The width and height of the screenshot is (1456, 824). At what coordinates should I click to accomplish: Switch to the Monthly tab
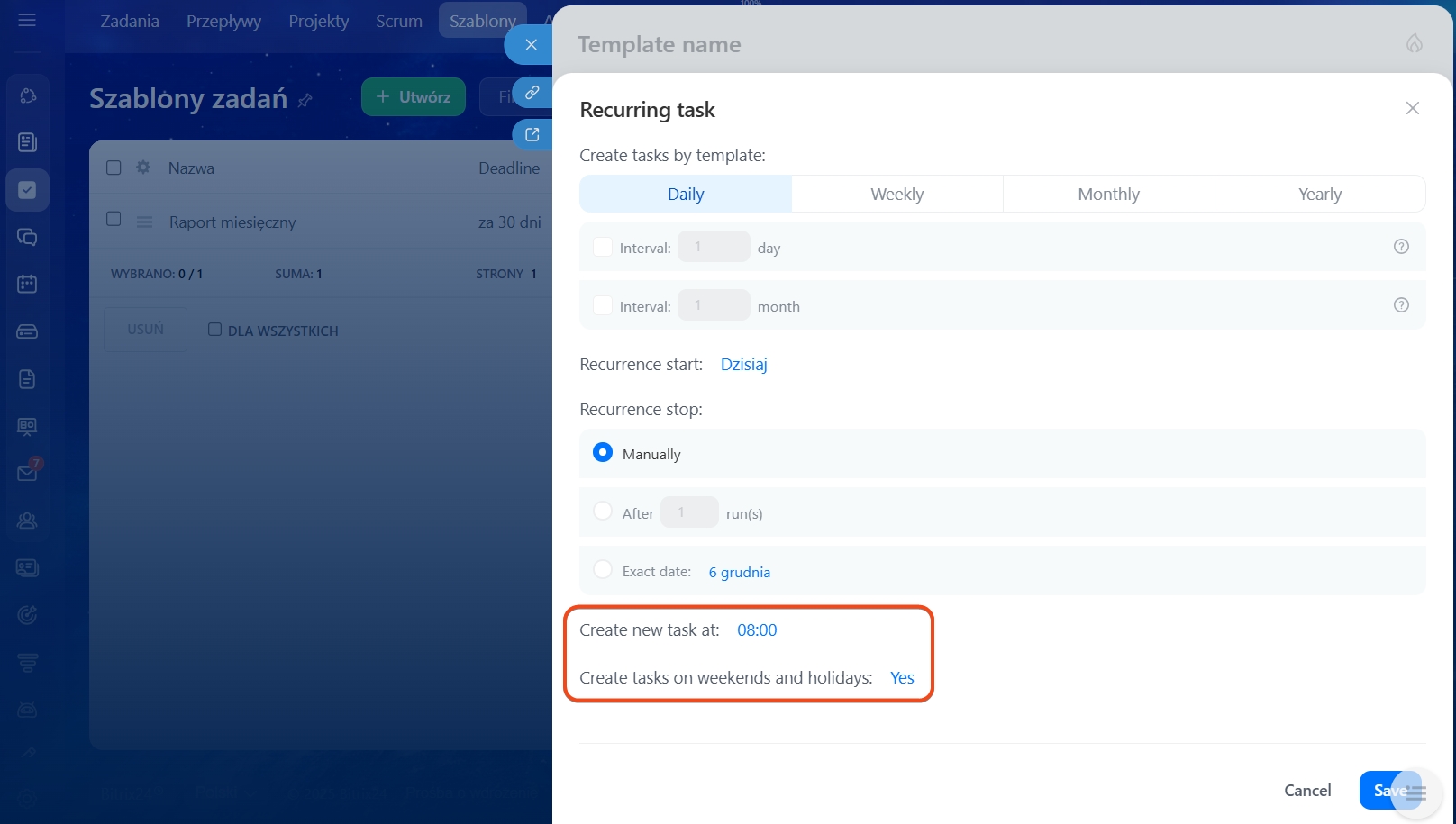(x=1108, y=195)
